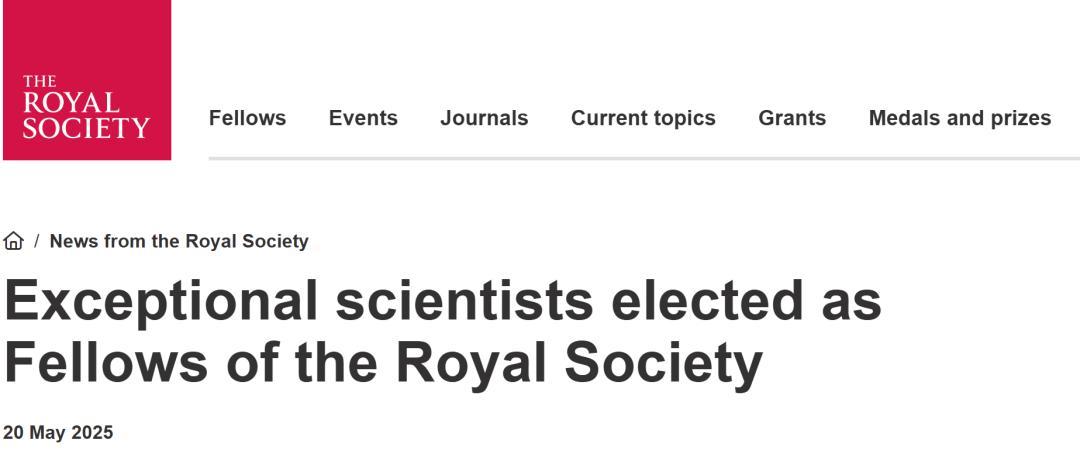
Task: Open News from the Royal Society breadcrumb
Action: click(179, 241)
